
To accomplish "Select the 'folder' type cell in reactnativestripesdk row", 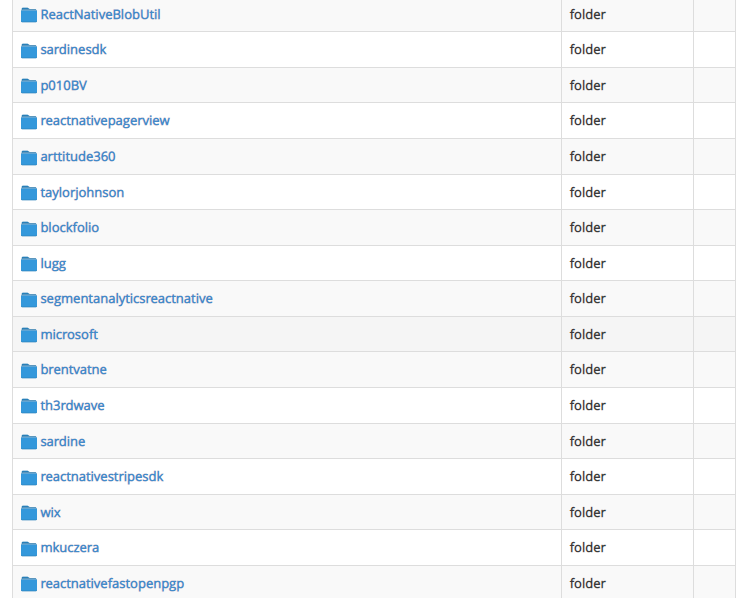I will pos(627,476).
